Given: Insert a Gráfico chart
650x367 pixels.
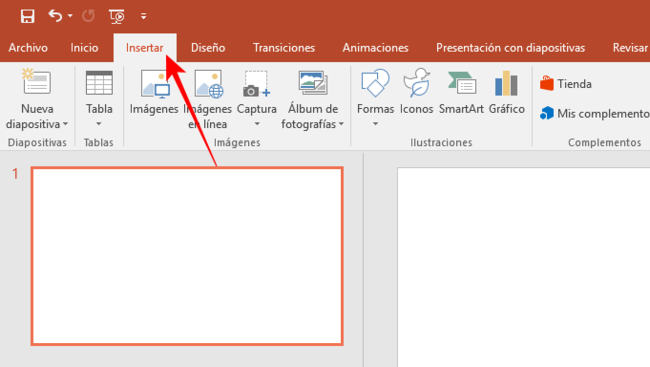Looking at the screenshot, I should (507, 92).
